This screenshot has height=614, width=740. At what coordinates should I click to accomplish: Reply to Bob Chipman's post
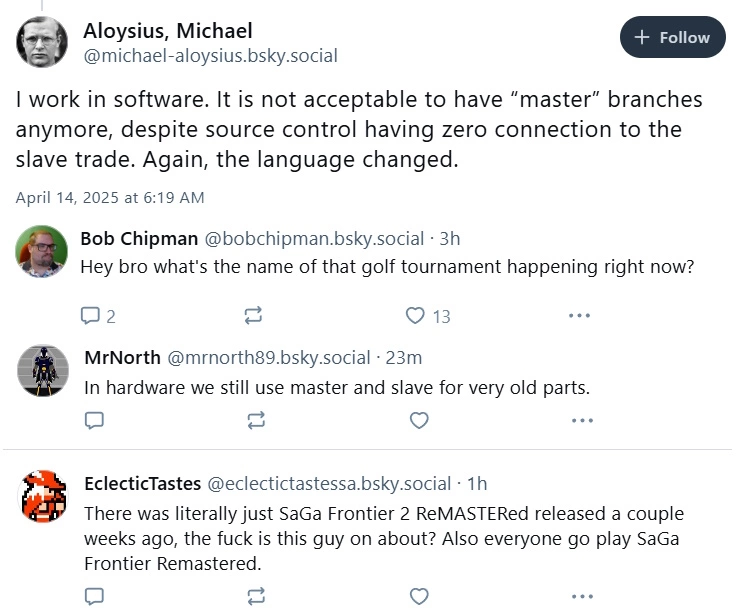[98, 316]
